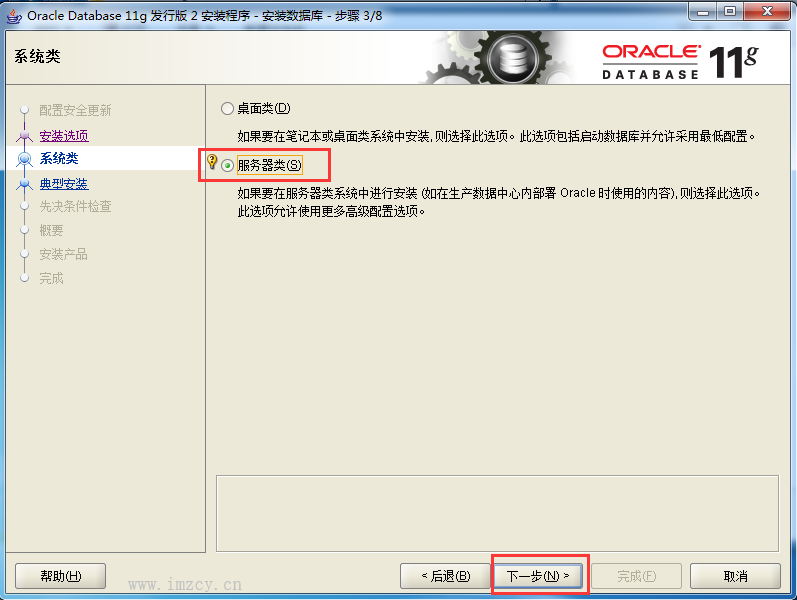Maximize the installer window
797x600 pixels.
point(730,11)
